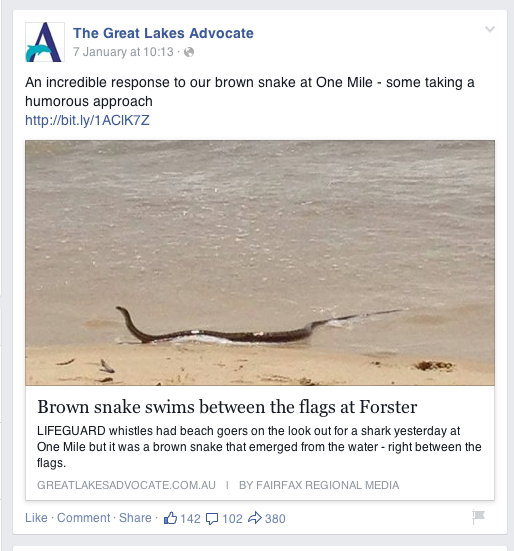Open the brown snake beach photo
The width and height of the screenshot is (514, 551).
[x=260, y=263]
